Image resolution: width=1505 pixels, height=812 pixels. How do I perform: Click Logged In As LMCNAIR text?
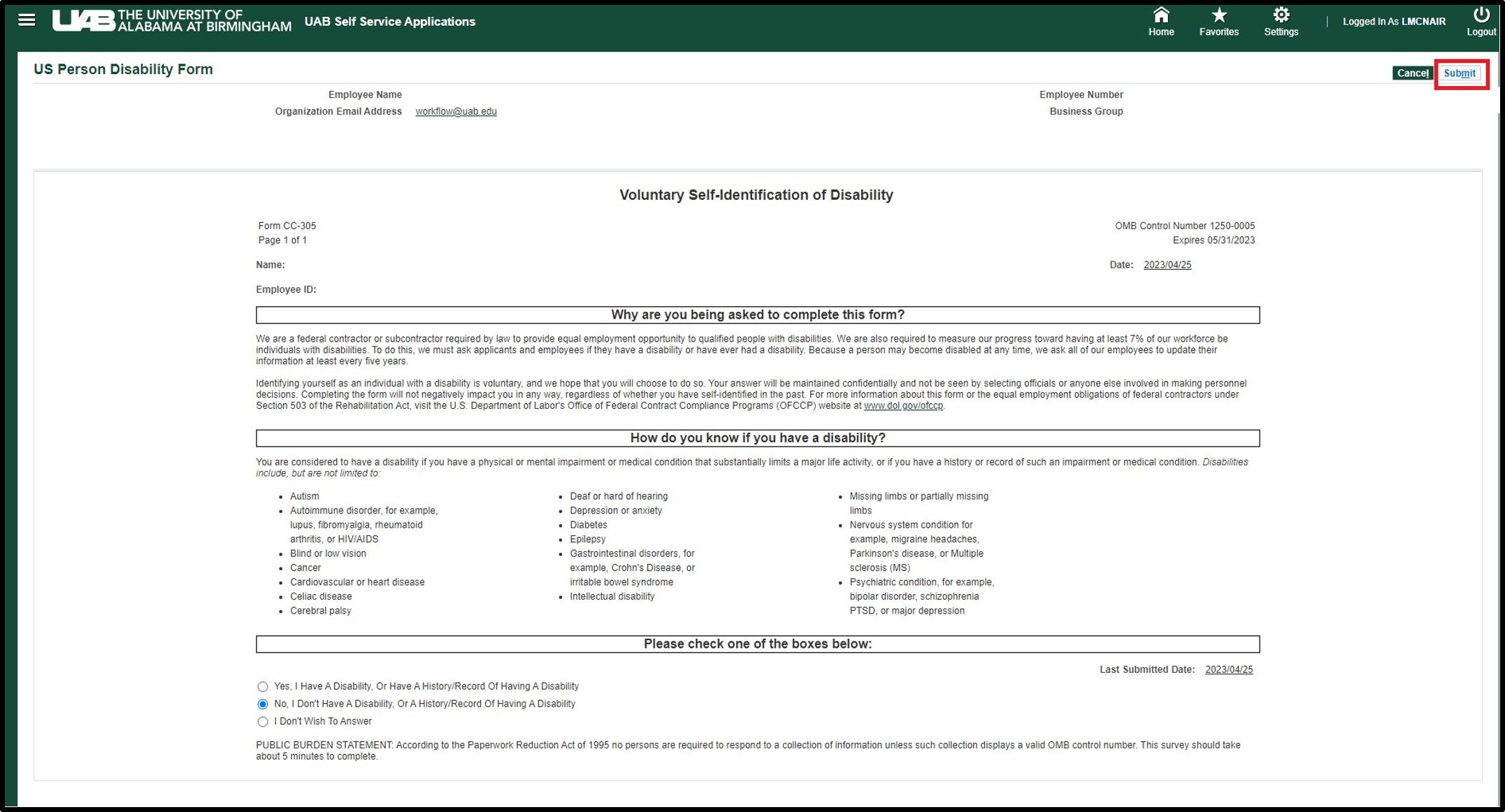pos(1394,22)
